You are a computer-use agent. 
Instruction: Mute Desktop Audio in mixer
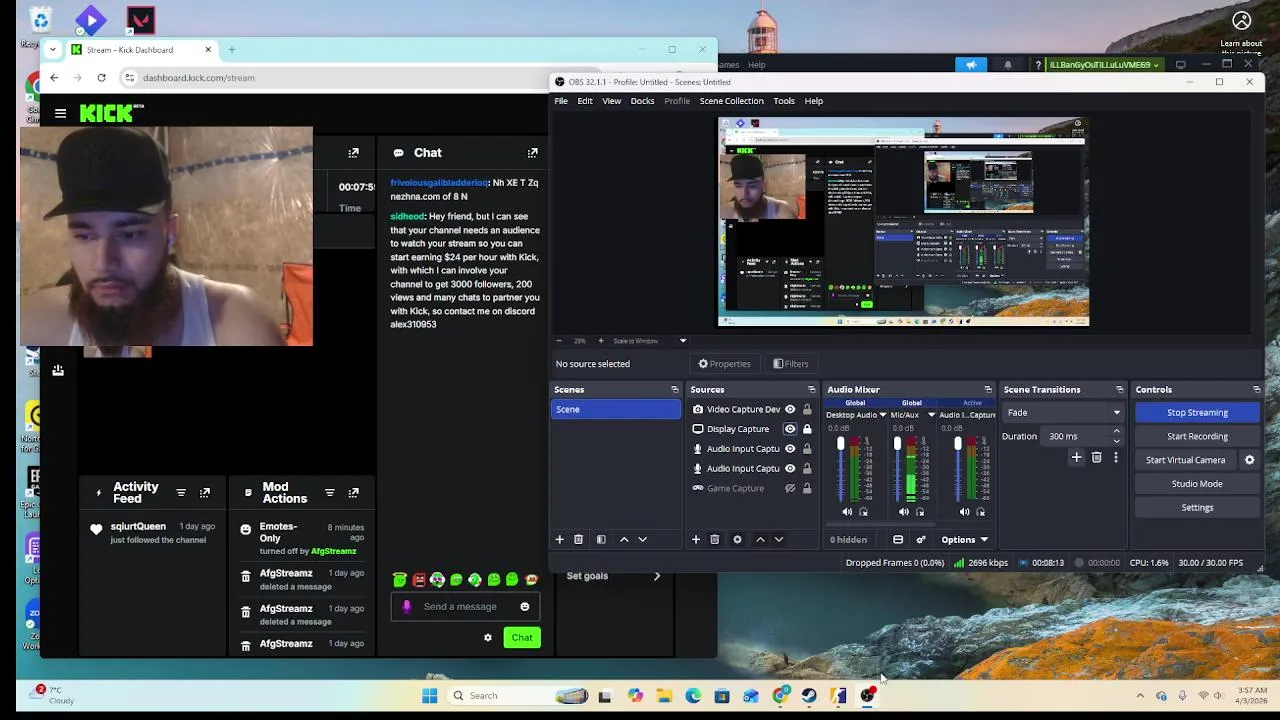pos(847,512)
